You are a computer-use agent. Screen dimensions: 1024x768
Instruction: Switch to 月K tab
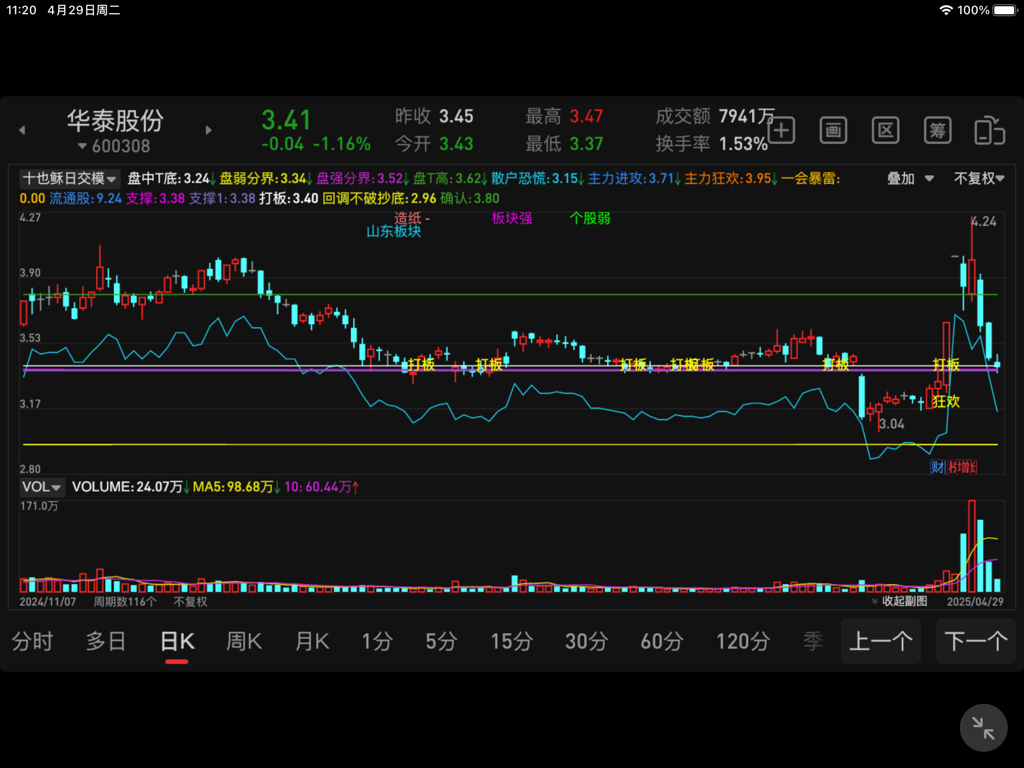tap(312, 641)
